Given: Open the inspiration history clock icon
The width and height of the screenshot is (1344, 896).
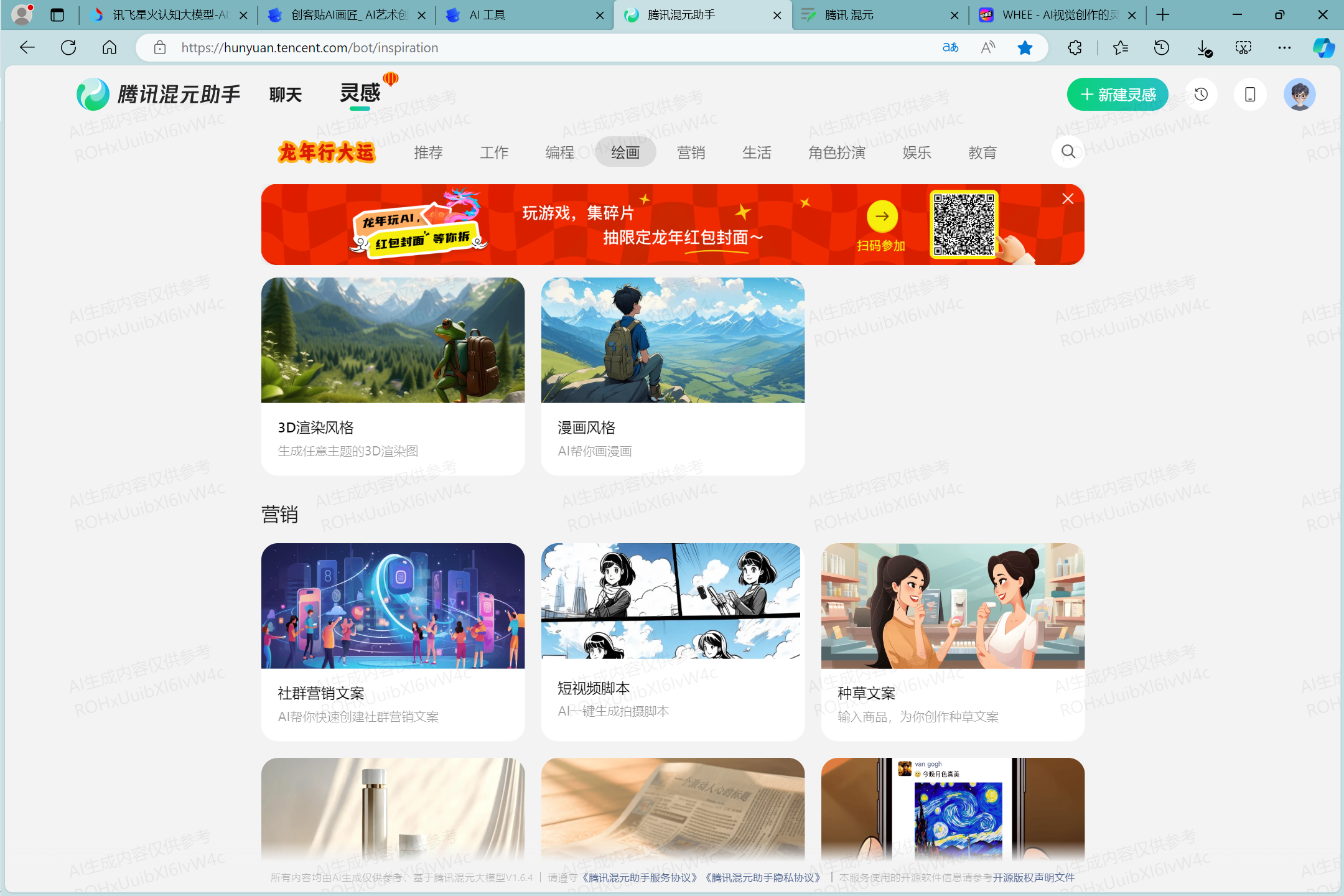Looking at the screenshot, I should 1201,95.
